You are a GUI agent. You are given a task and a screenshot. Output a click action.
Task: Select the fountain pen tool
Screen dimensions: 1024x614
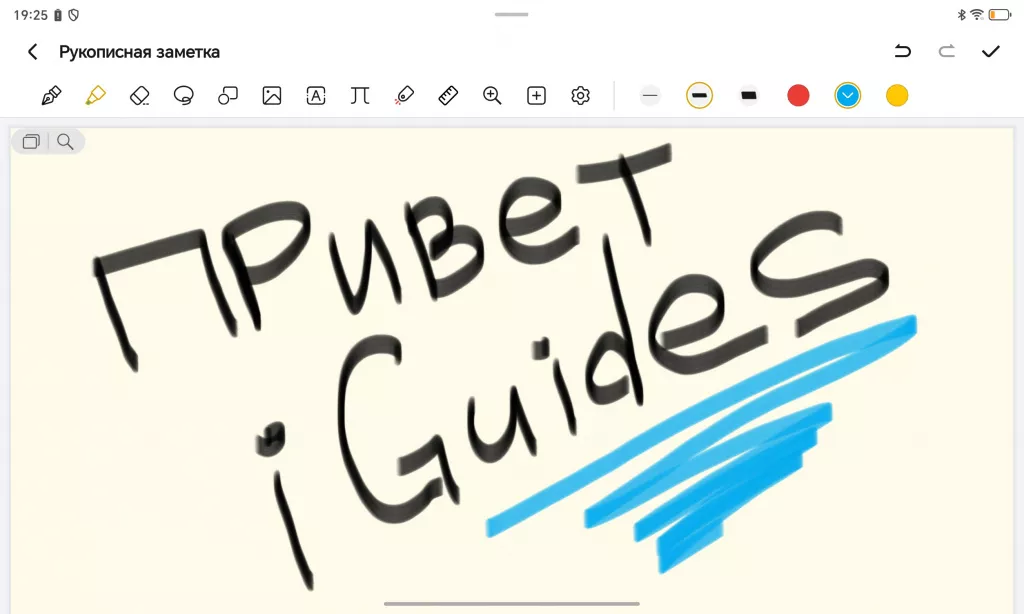pyautogui.click(x=52, y=95)
